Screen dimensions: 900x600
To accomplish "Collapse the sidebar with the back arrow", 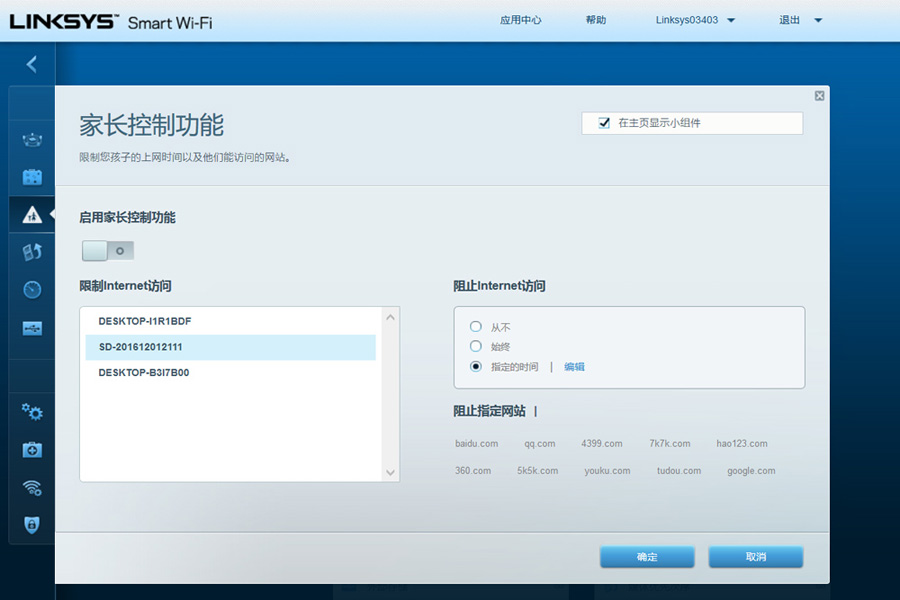I will [x=31, y=64].
